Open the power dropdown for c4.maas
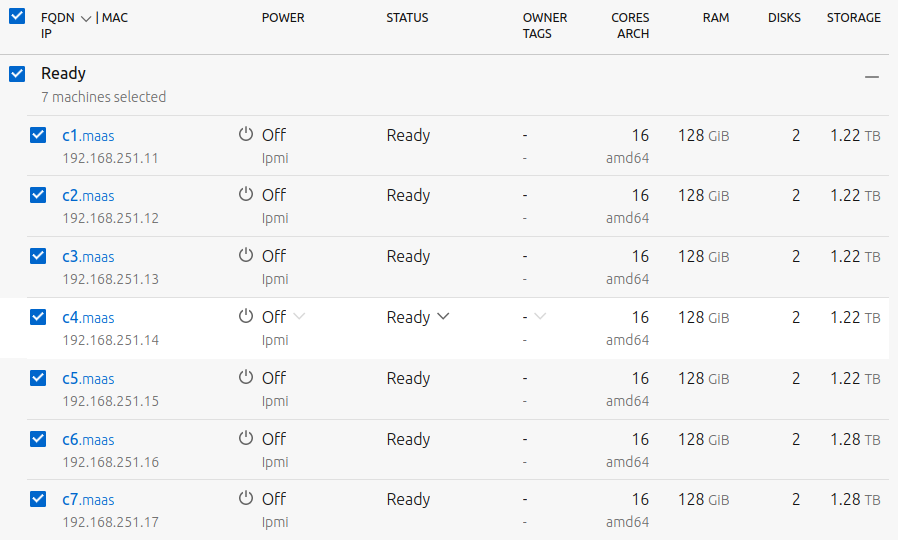Screen dimensions: 898x540 coord(299,317)
